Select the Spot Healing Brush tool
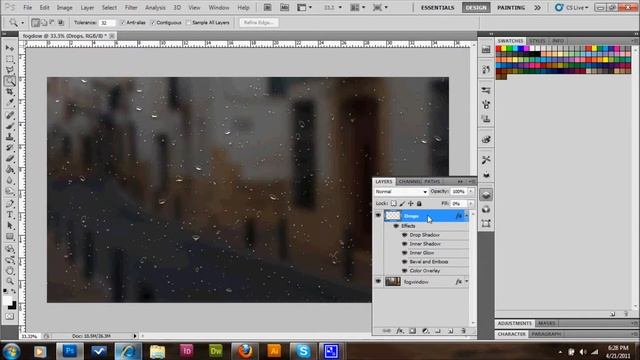Viewport: 640px width, 360px height. [10, 116]
